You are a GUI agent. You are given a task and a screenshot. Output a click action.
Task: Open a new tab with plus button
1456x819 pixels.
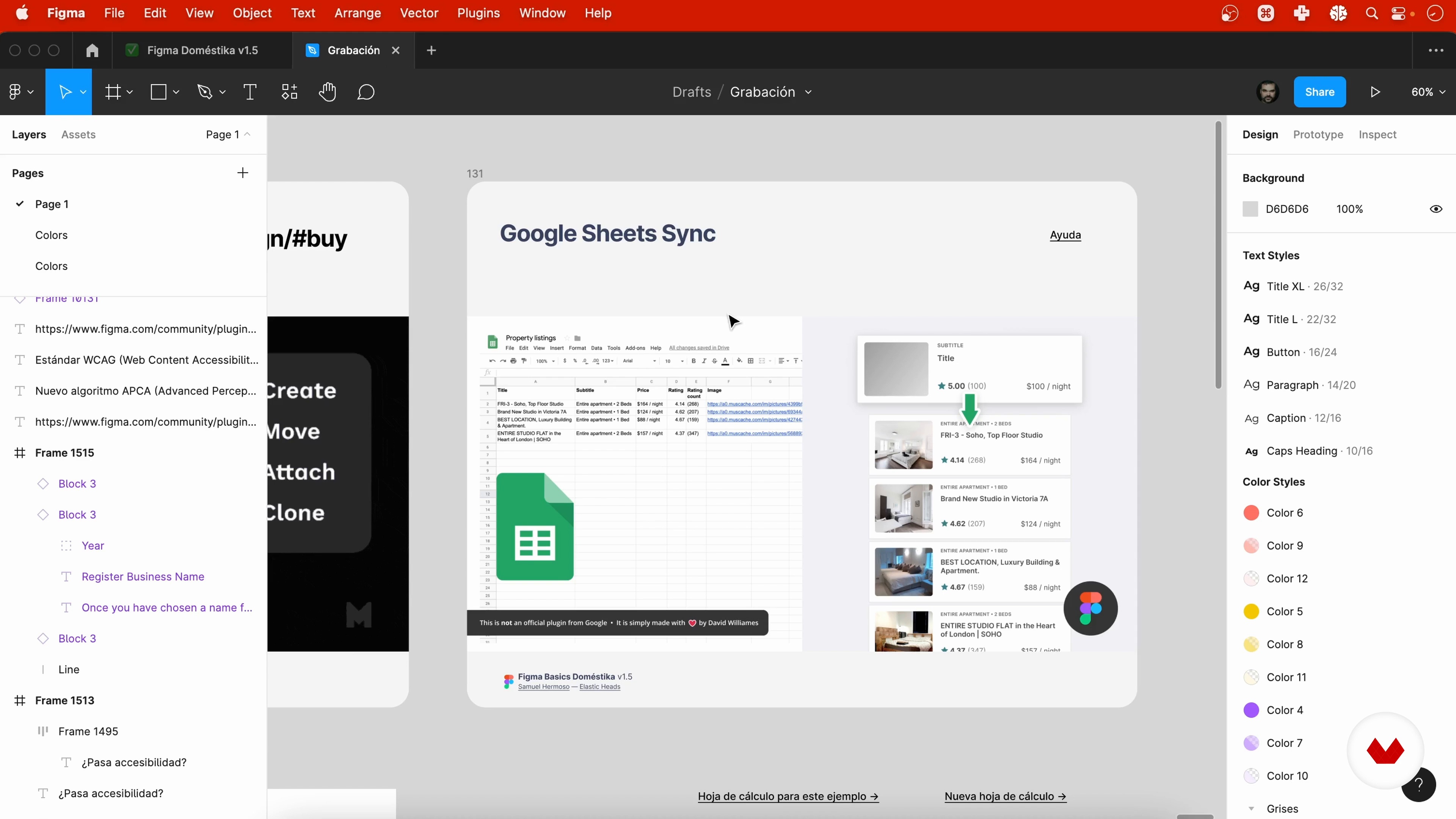tap(431, 50)
